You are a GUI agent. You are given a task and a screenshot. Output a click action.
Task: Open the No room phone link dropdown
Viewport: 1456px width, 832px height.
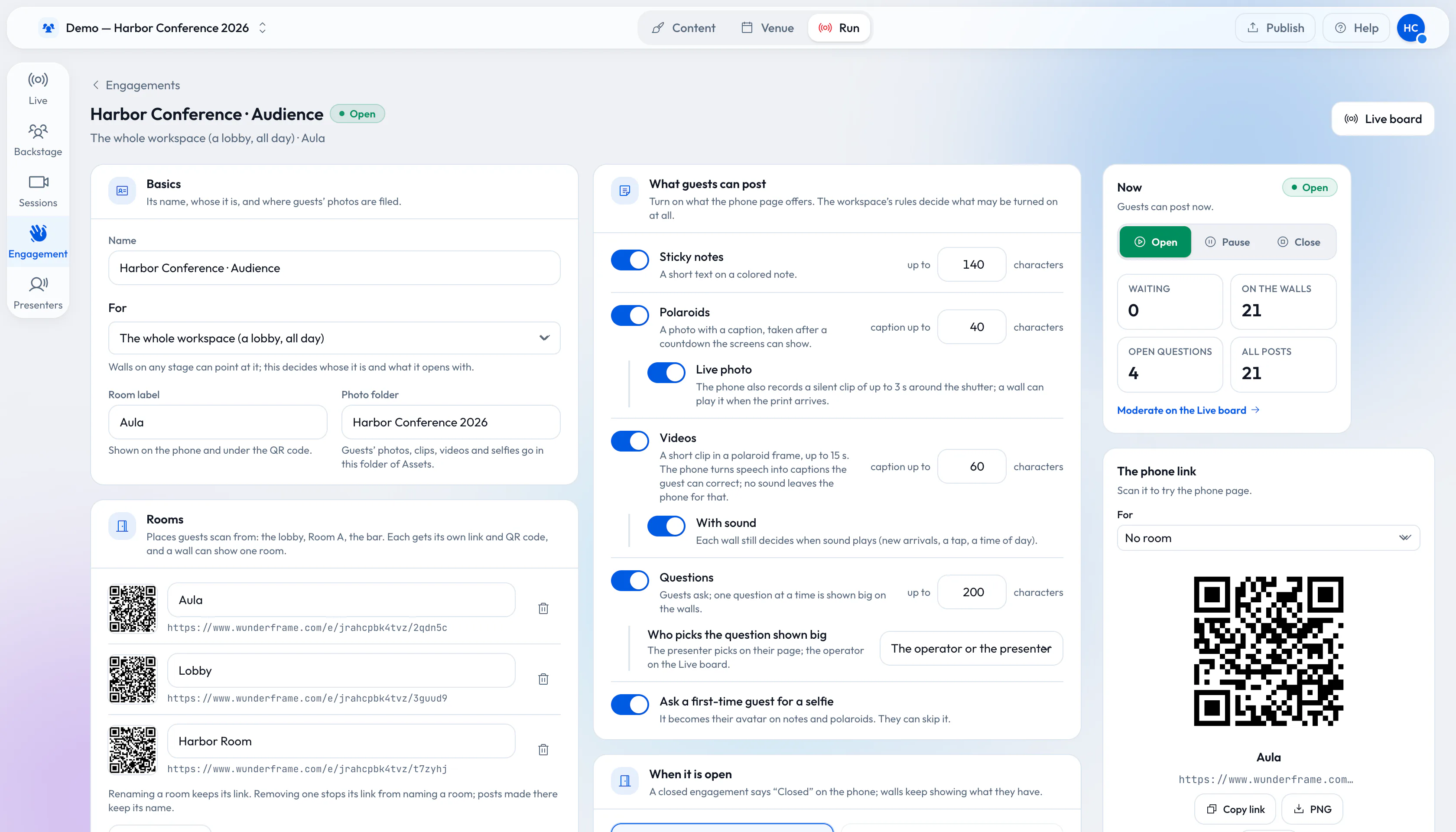tap(1268, 538)
